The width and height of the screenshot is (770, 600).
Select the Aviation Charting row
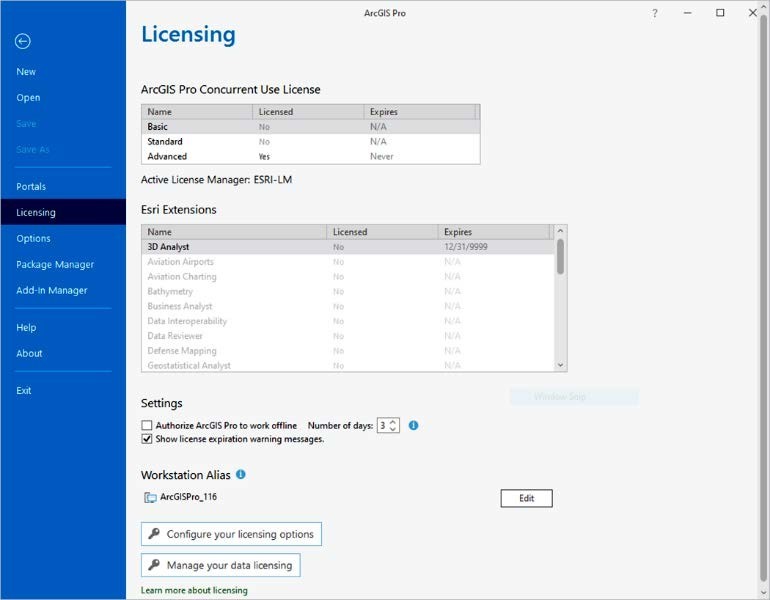(x=348, y=276)
